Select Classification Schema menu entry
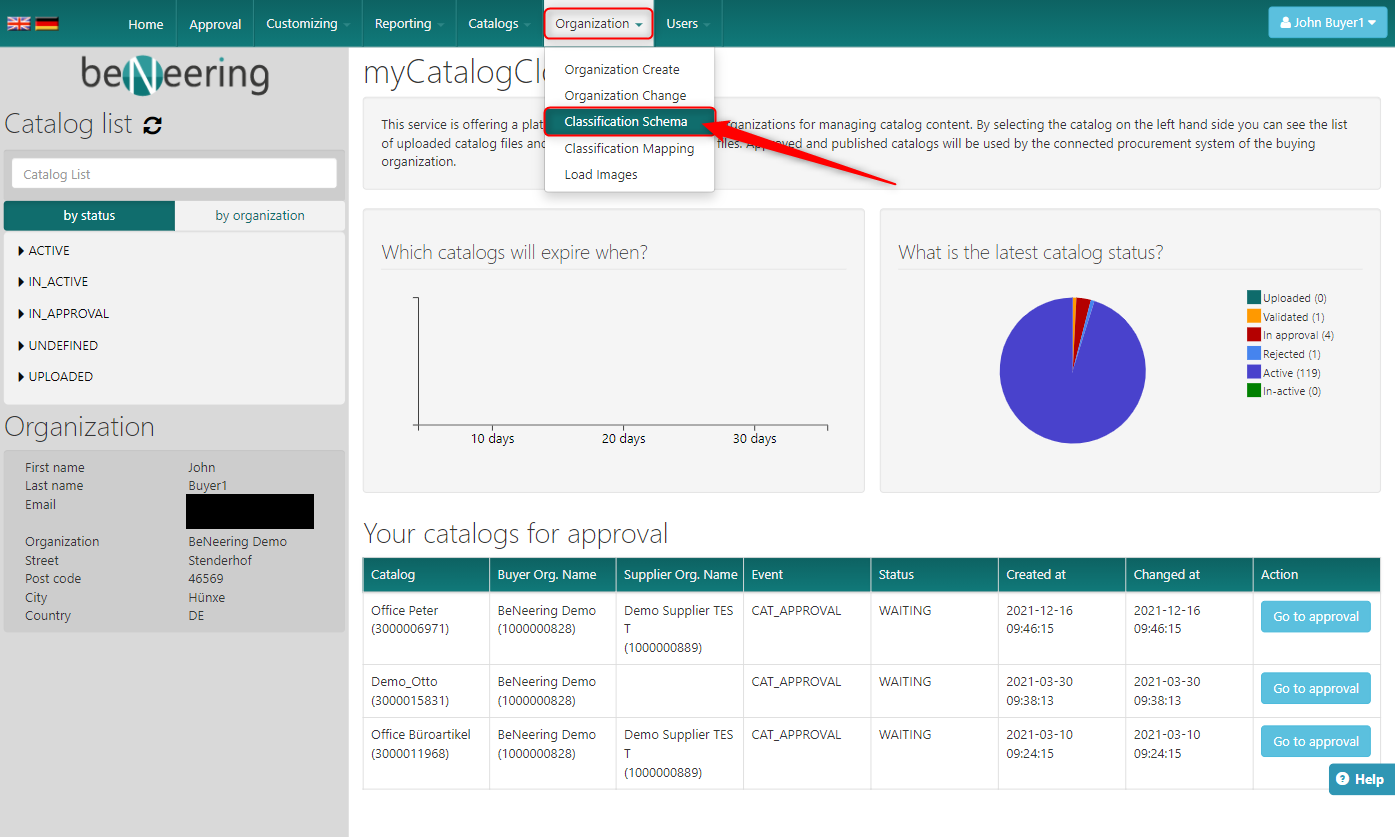The height and width of the screenshot is (837, 1395). click(626, 122)
